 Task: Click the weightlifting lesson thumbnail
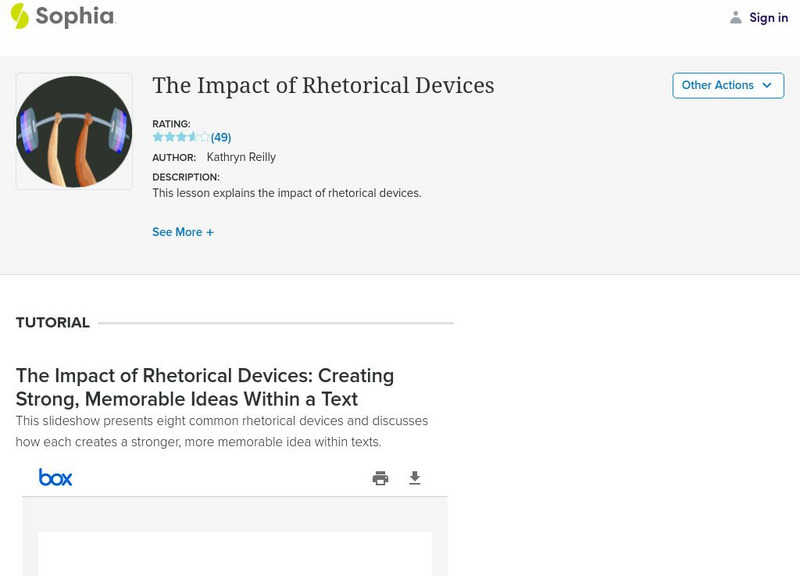pyautogui.click(x=74, y=131)
